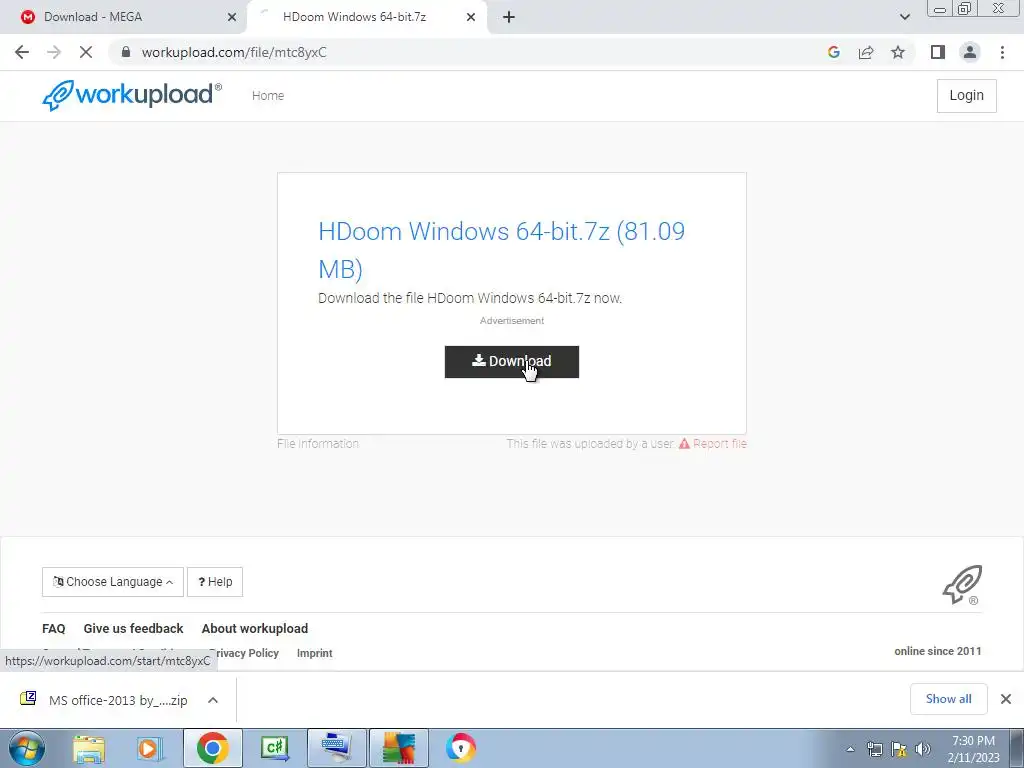Click the browser back arrow

[x=22, y=52]
